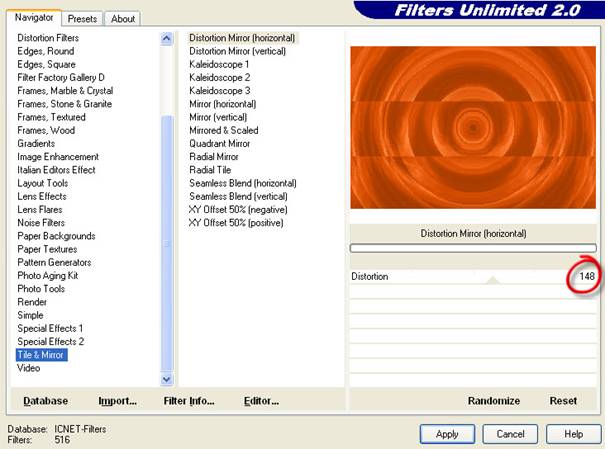Image resolution: width=605 pixels, height=449 pixels.
Task: Open the Editor... button
Action: pyautogui.click(x=261, y=401)
